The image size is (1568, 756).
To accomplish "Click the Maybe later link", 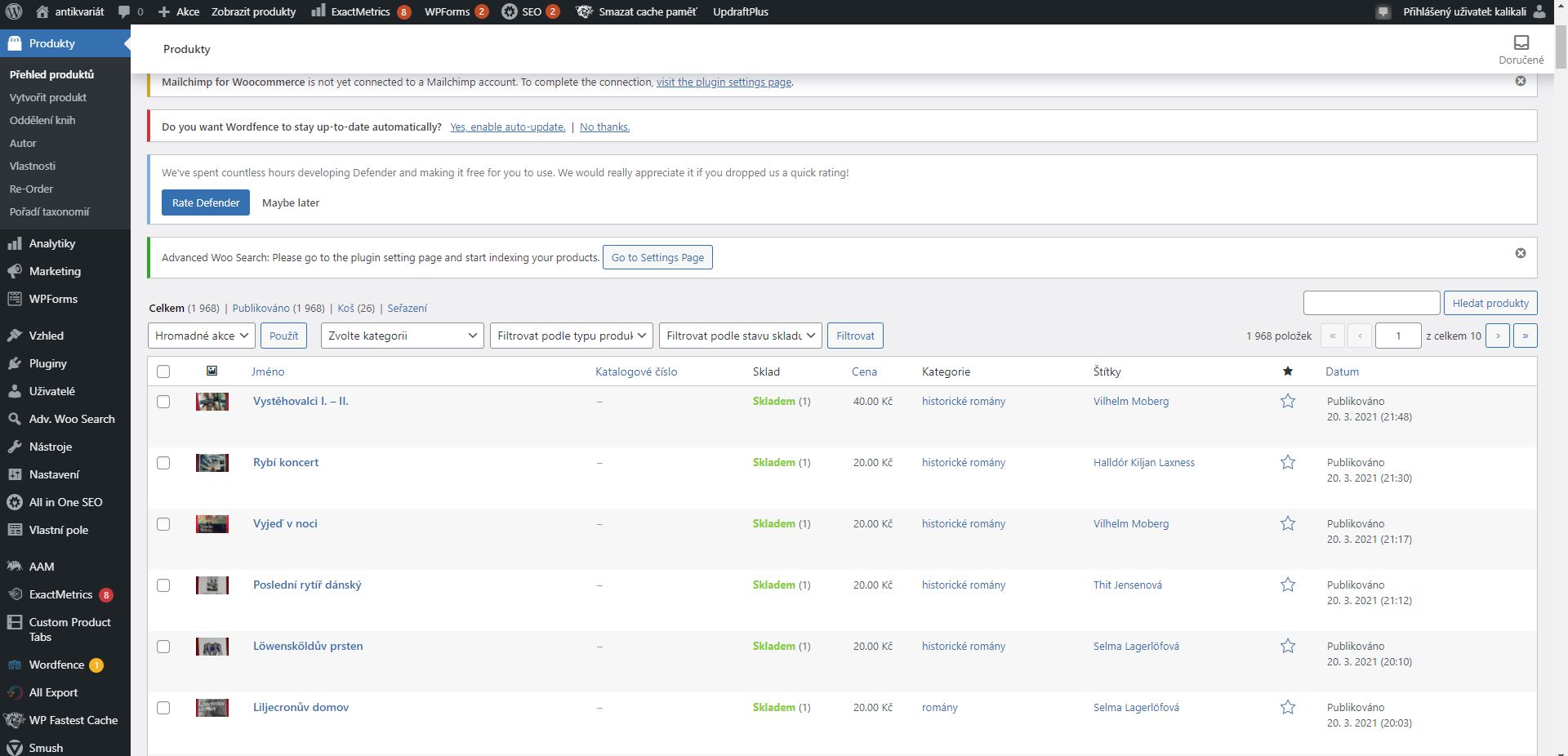I will click(x=291, y=202).
